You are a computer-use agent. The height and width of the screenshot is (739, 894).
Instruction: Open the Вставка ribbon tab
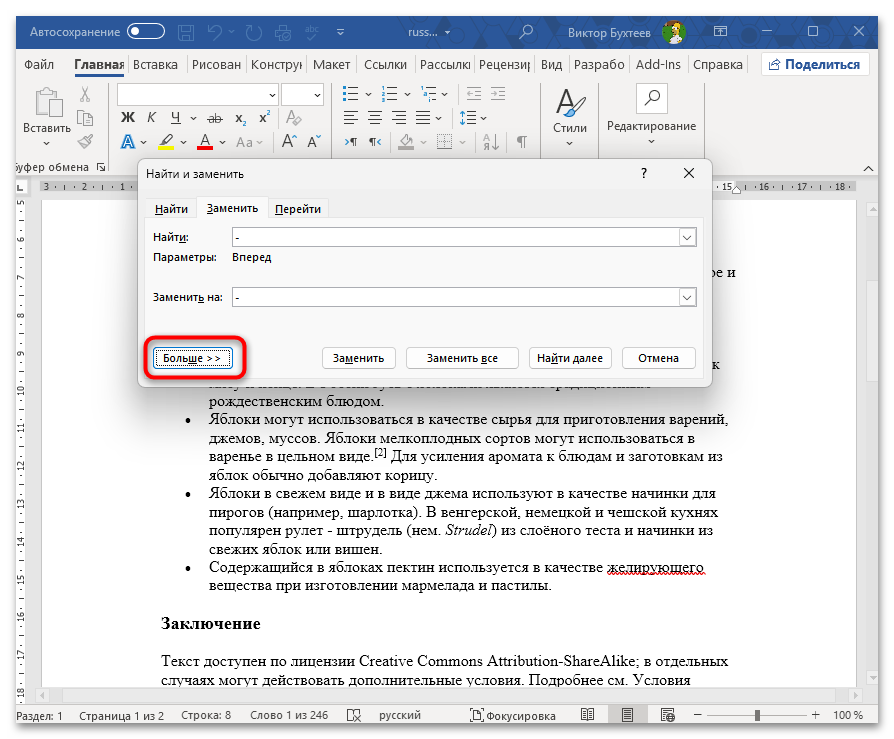tap(155, 65)
